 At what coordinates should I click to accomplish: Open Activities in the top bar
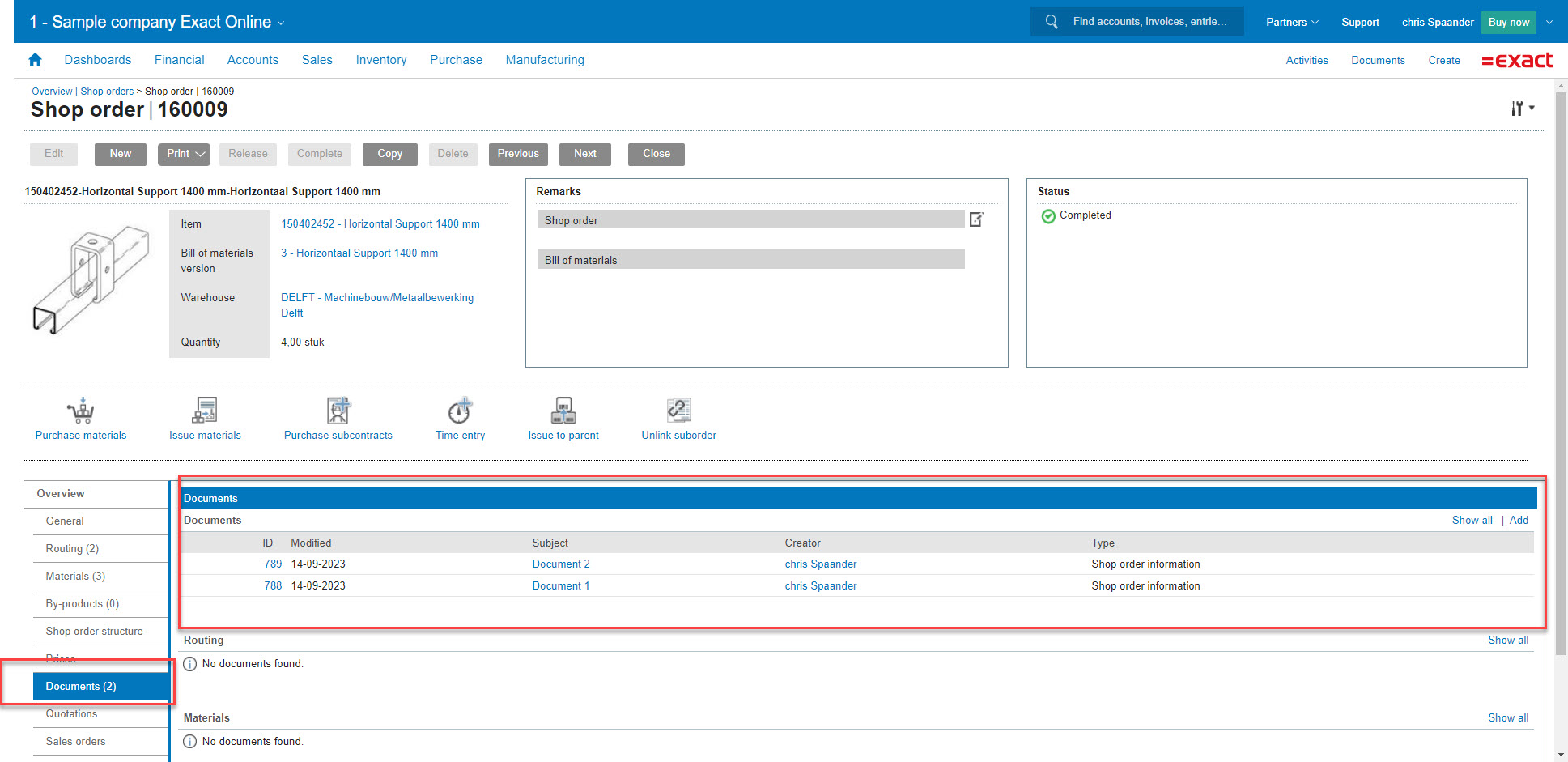click(x=1307, y=61)
